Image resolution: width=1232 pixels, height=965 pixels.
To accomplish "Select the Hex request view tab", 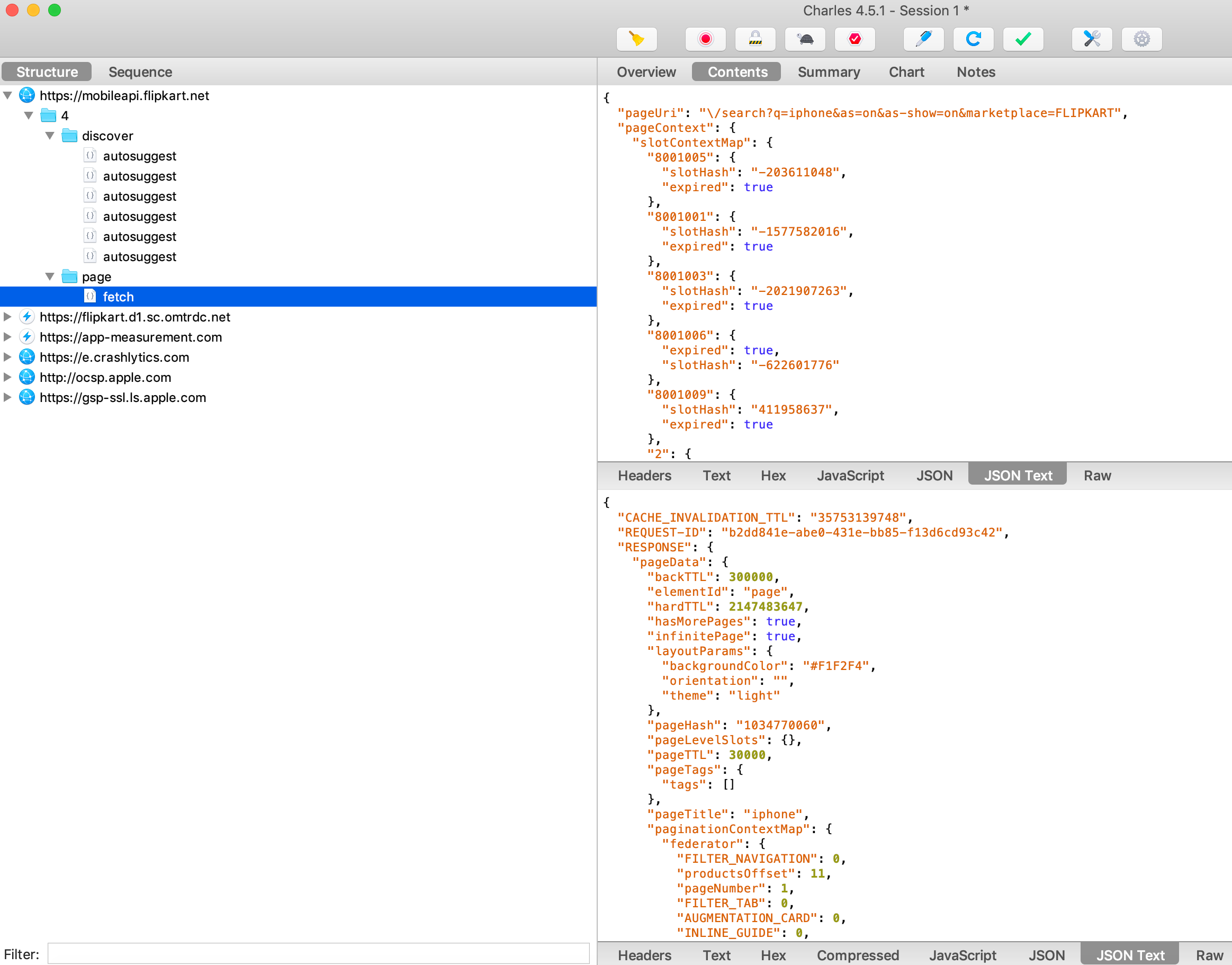I will pos(773,476).
